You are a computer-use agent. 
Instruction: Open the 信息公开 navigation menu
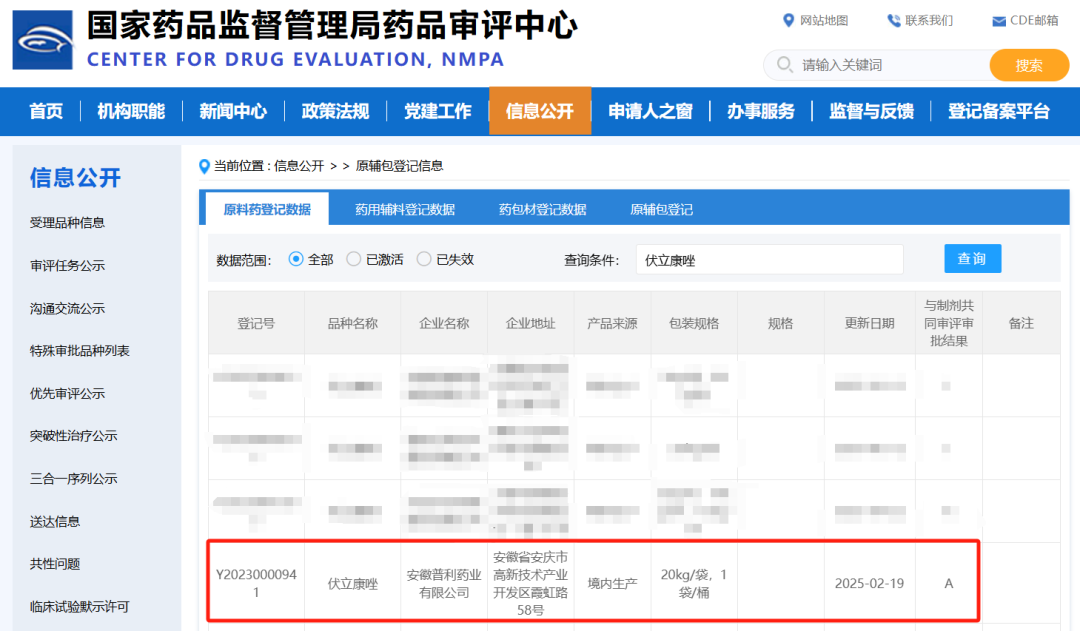(539, 111)
